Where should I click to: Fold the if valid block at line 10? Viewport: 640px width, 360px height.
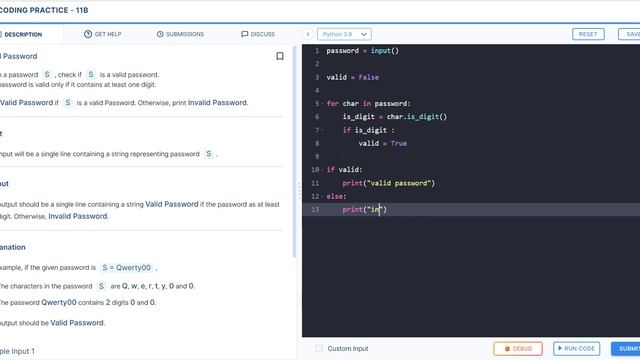click(x=322, y=170)
